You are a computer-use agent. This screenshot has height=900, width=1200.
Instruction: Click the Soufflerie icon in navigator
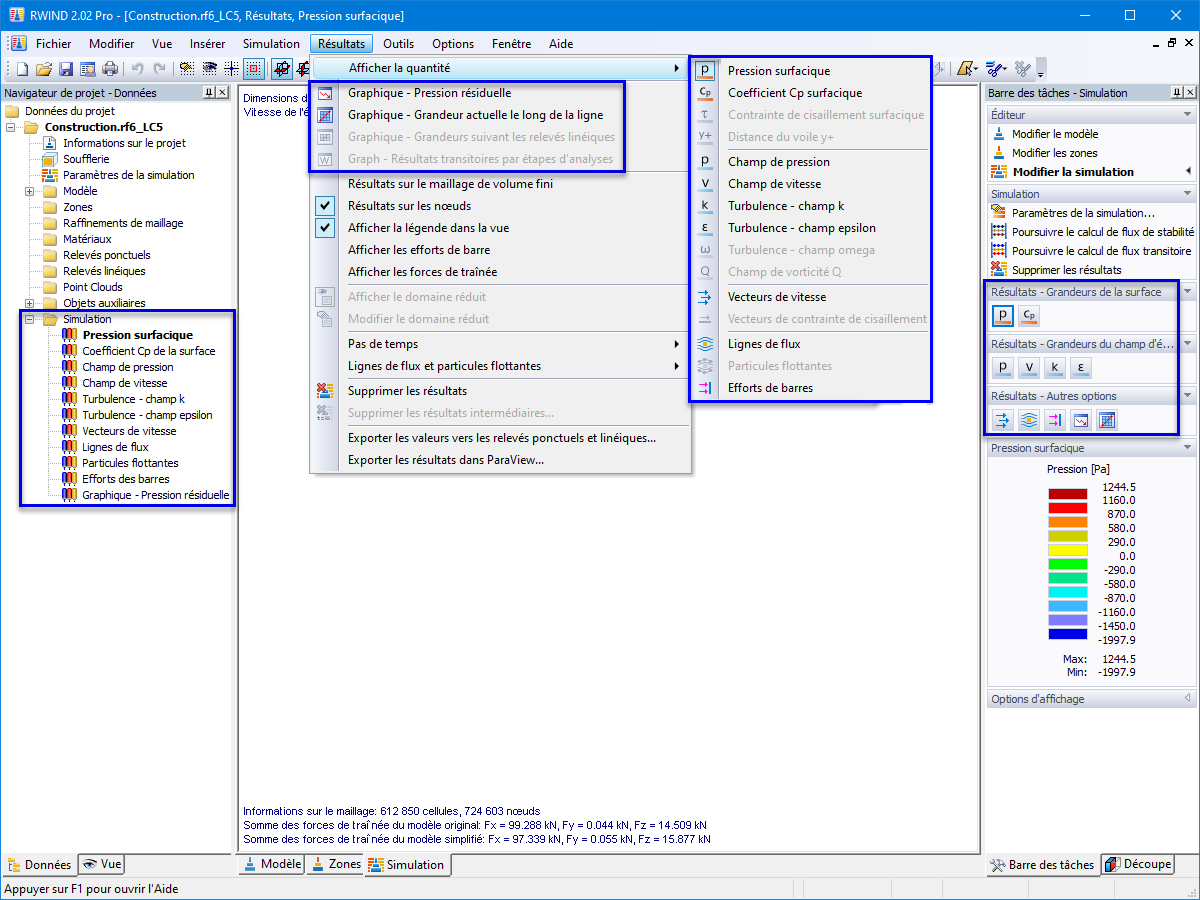tap(49, 159)
